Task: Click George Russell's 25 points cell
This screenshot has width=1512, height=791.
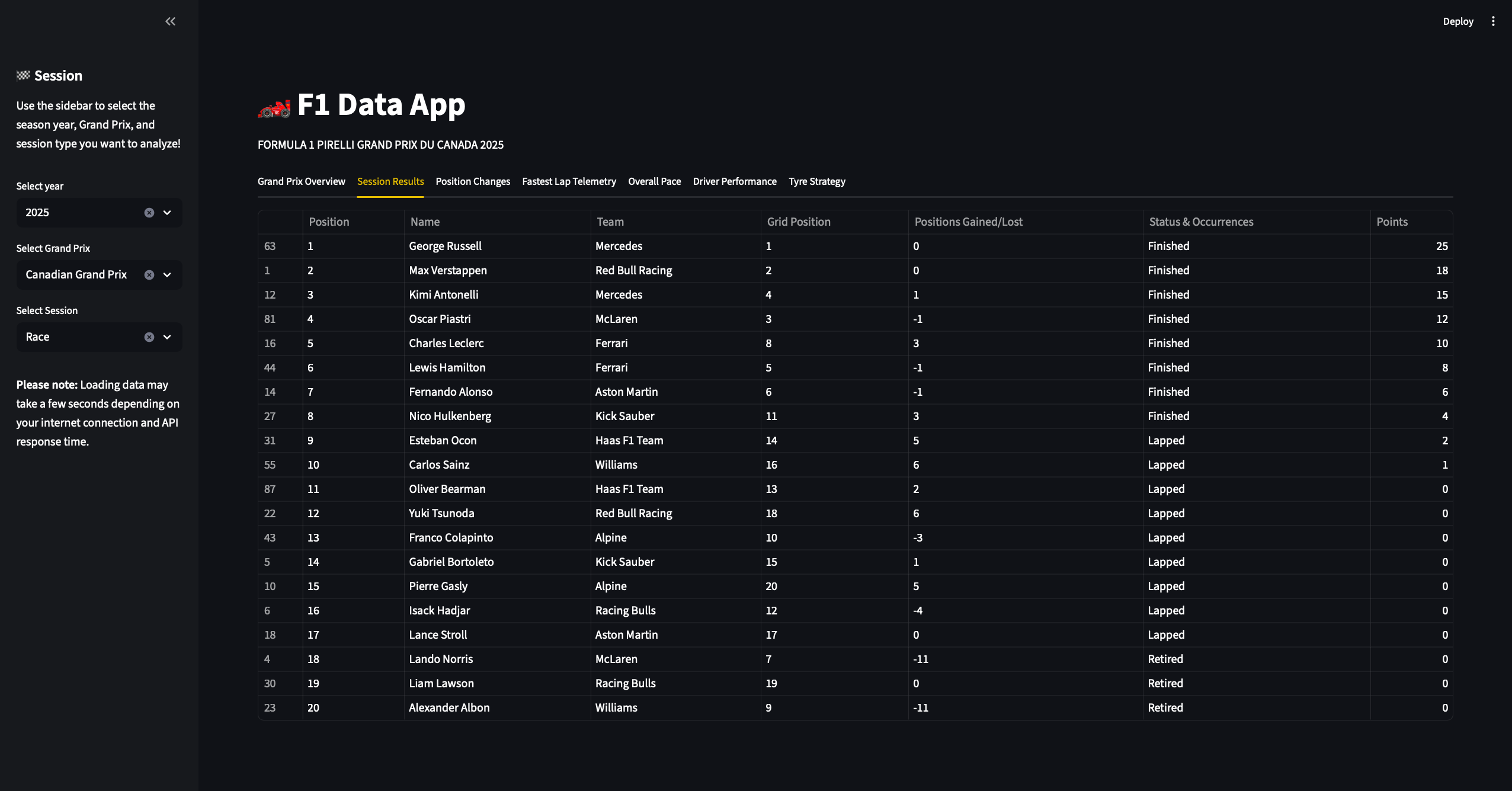Action: coord(1411,246)
